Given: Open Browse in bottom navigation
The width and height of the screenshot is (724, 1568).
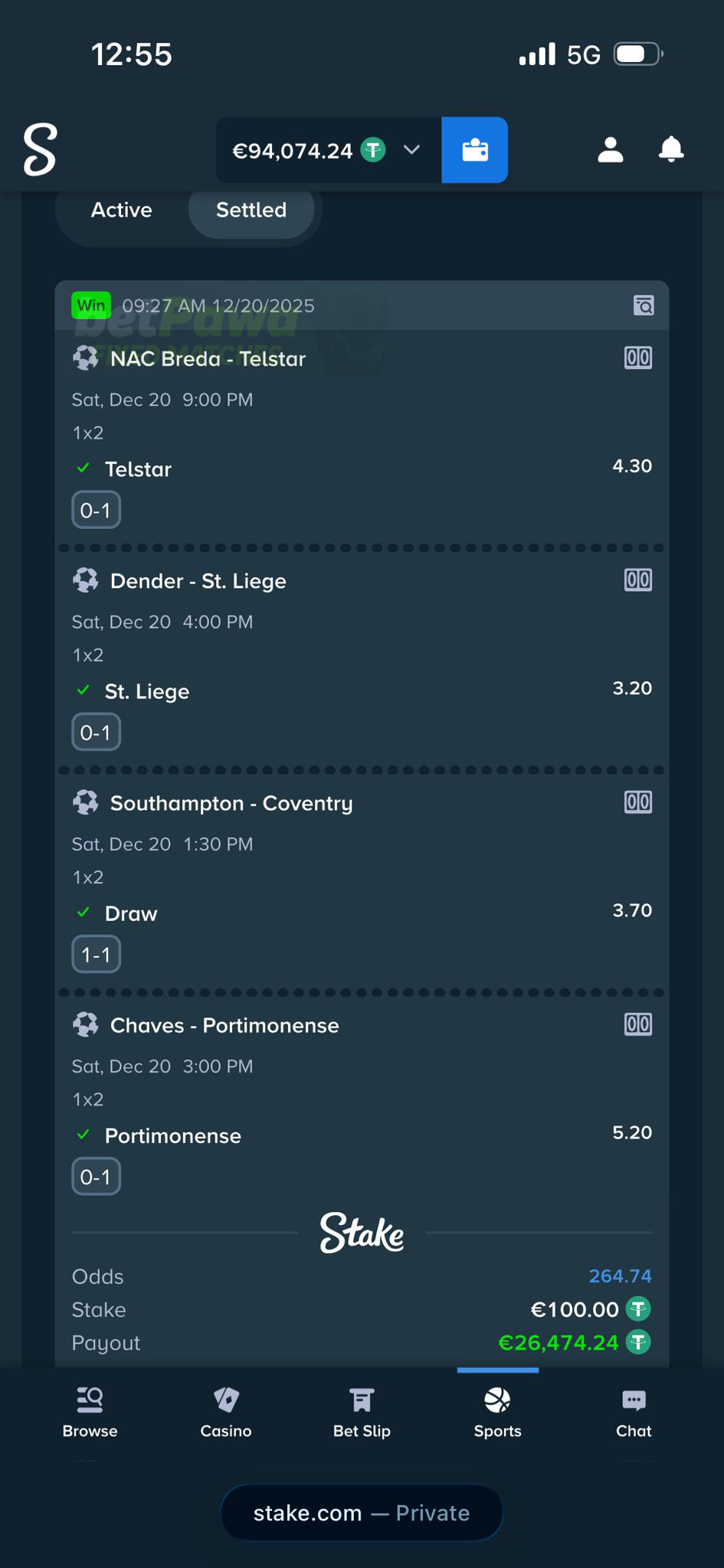Looking at the screenshot, I should tap(90, 1412).
